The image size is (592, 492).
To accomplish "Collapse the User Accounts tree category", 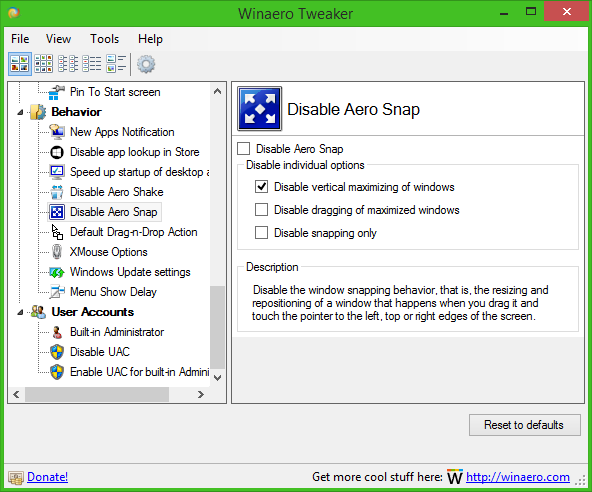I will (x=20, y=312).
